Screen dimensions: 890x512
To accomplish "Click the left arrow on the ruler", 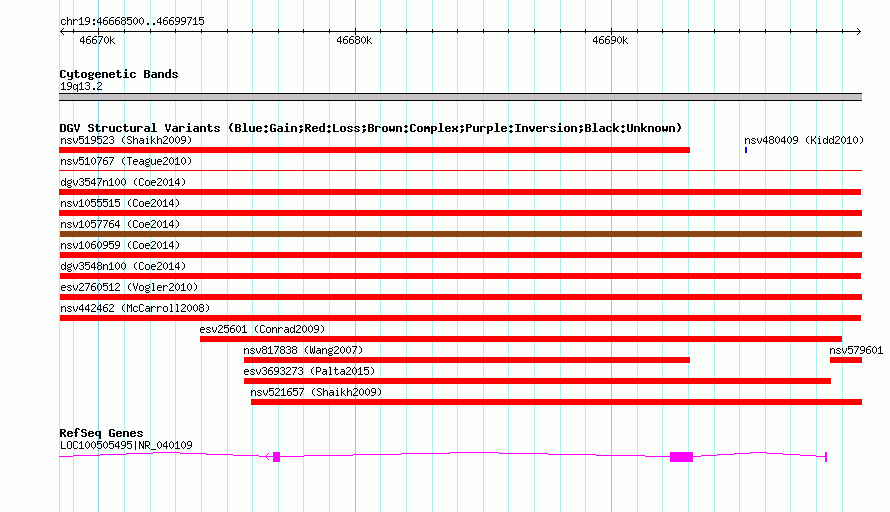I will 62,31.
